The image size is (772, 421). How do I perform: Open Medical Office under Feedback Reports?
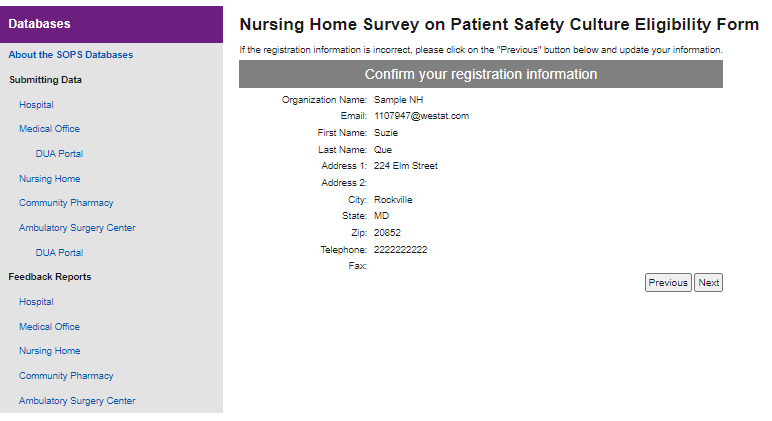(x=49, y=327)
